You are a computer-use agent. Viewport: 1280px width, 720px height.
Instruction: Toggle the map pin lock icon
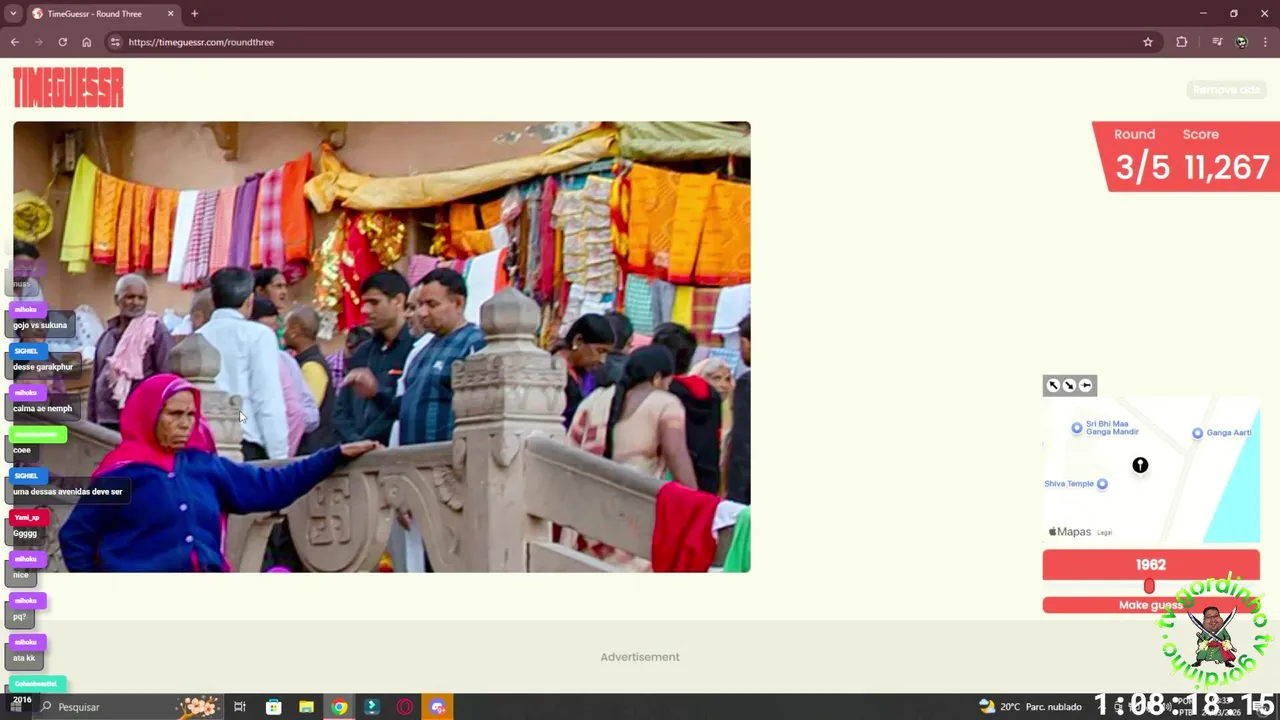click(1086, 385)
